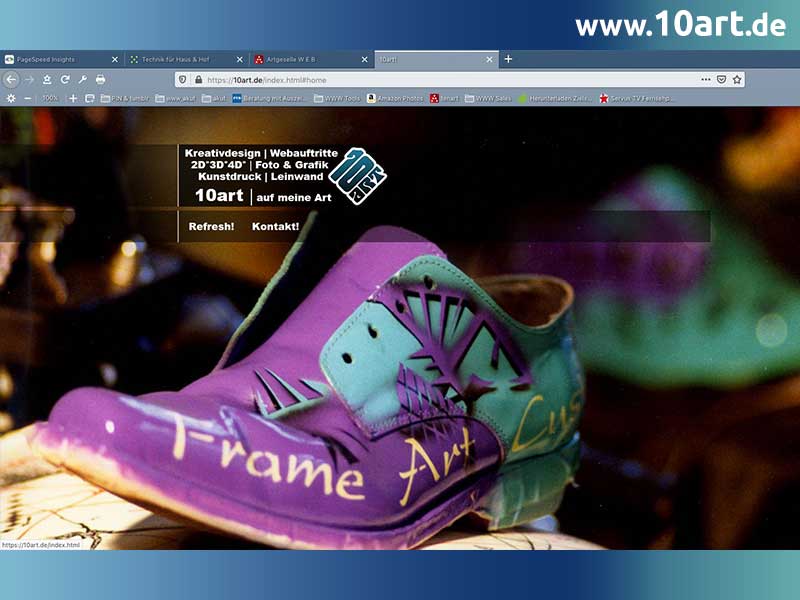Open the Amazon Photos bookmark
This screenshot has height=600, width=800.
pyautogui.click(x=395, y=98)
